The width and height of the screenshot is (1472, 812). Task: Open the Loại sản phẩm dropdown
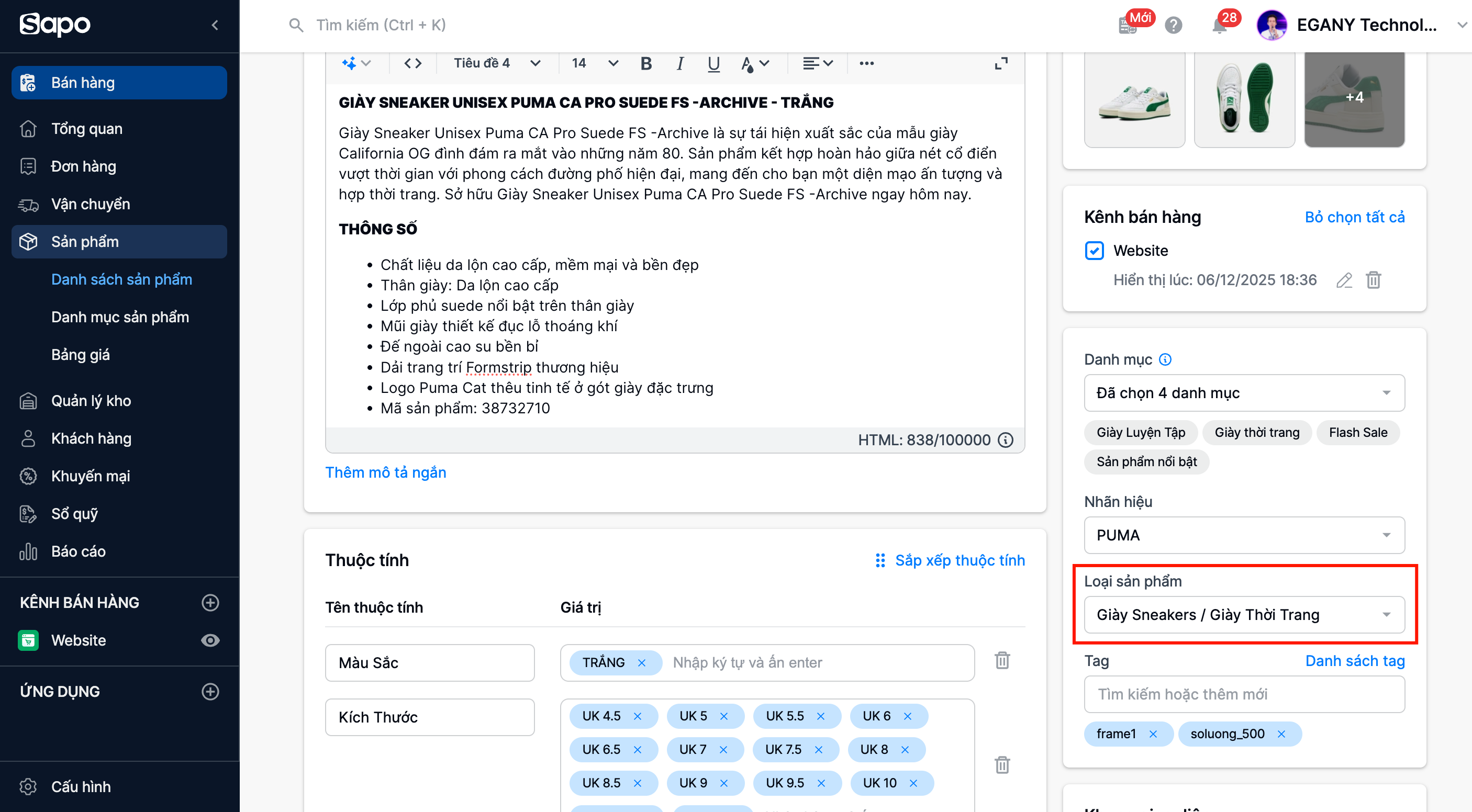1244,614
